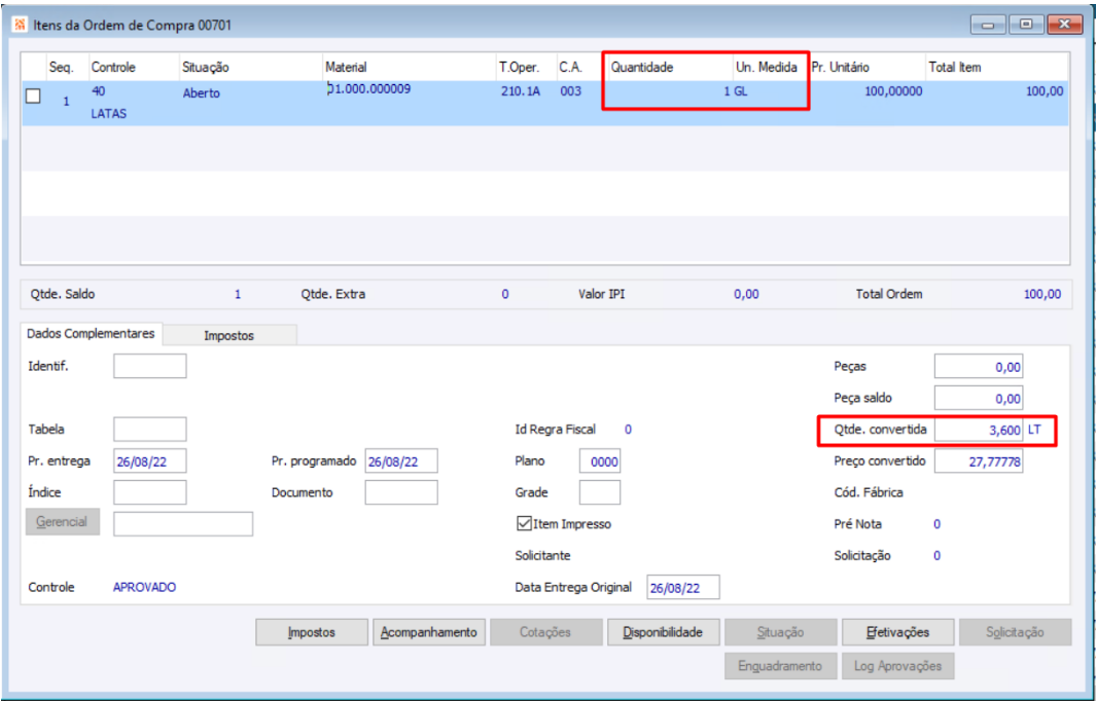1096x701 pixels.
Task: Click the Total Ordem value 100,00
Action: pyautogui.click(x=1042, y=294)
